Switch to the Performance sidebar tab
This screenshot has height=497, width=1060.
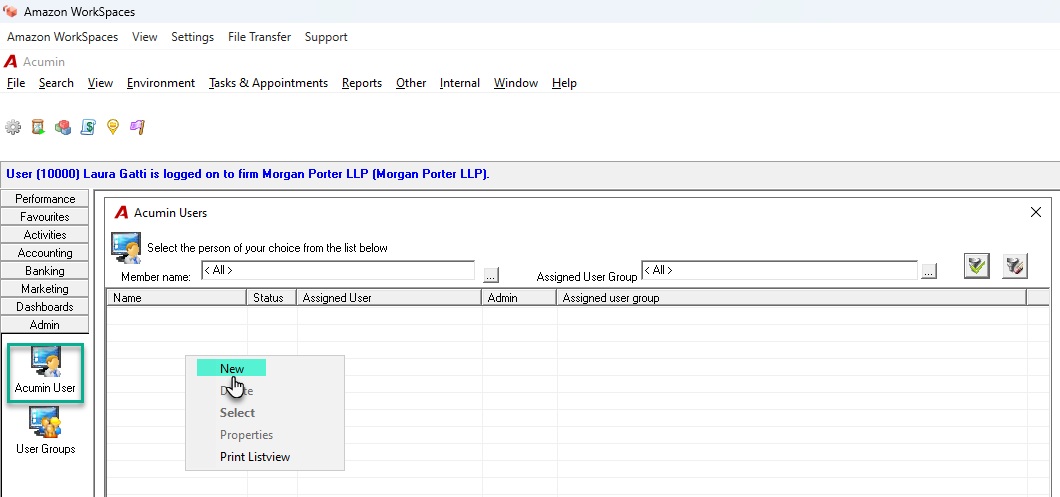pos(45,199)
